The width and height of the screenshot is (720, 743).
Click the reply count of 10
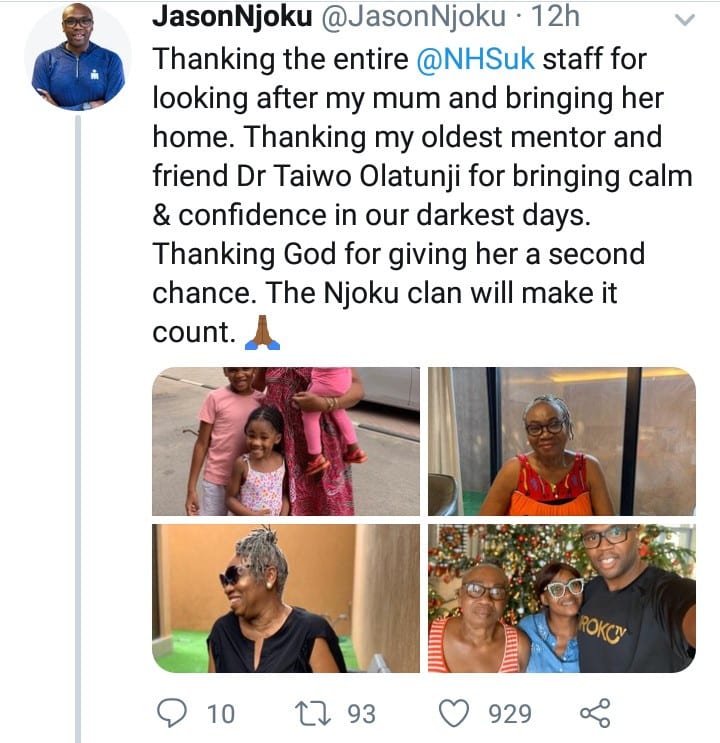pos(220,713)
